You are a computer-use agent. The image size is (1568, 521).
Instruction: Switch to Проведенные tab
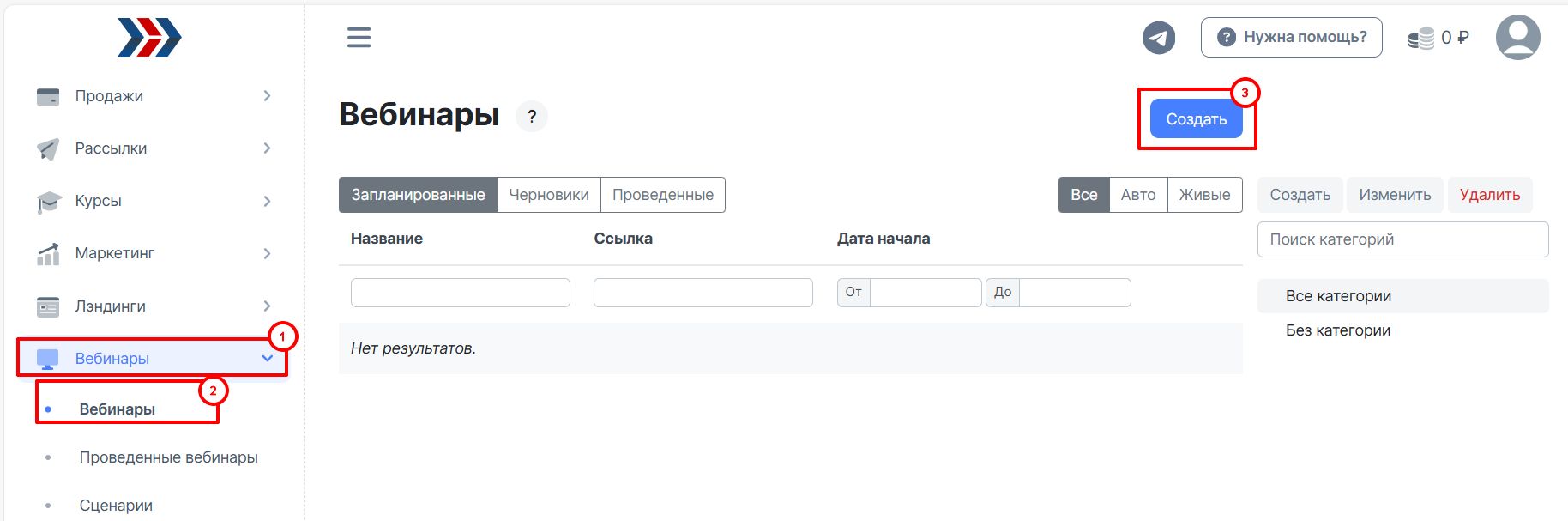point(663,195)
